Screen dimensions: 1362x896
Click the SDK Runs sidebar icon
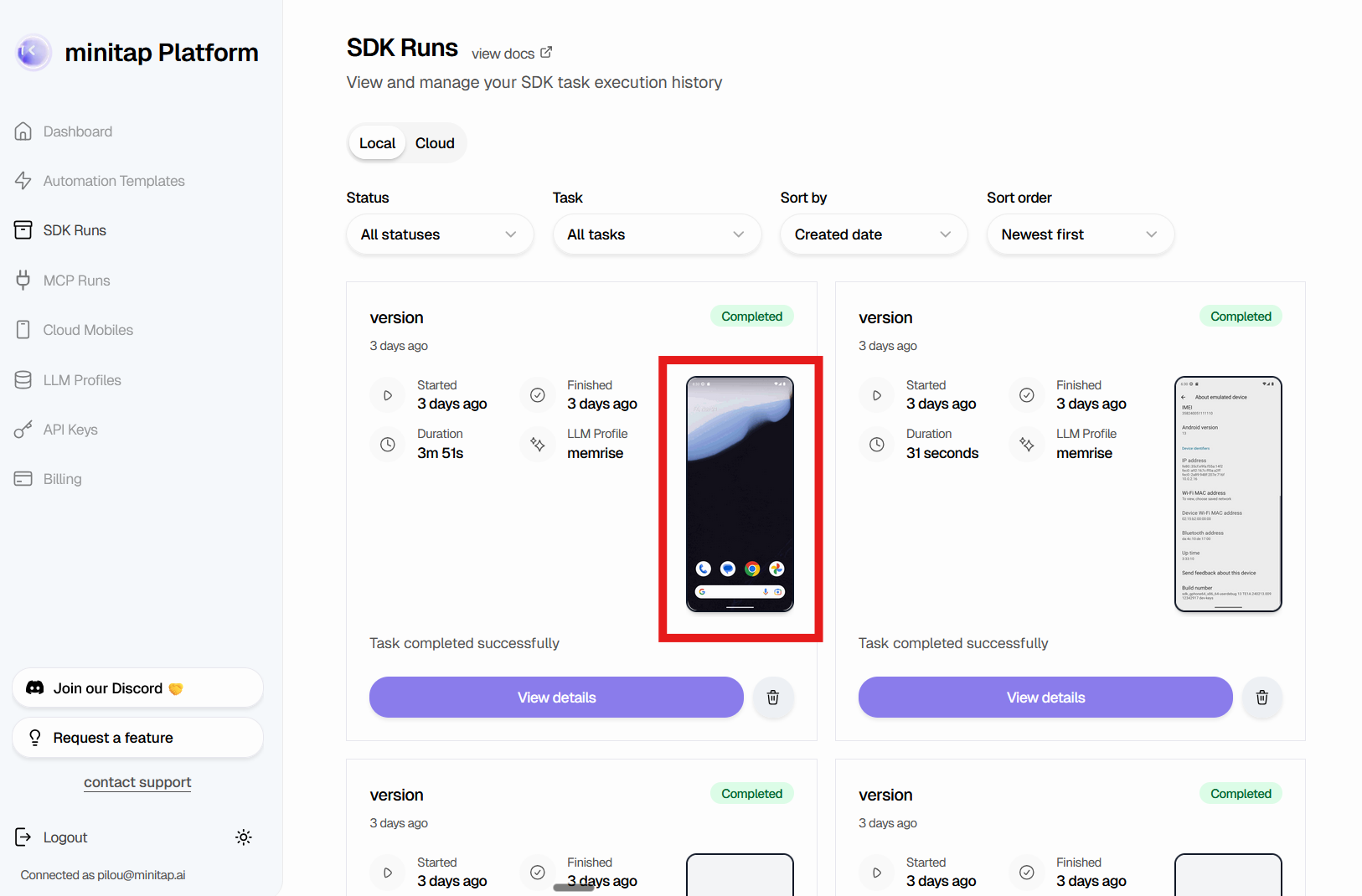tap(23, 229)
